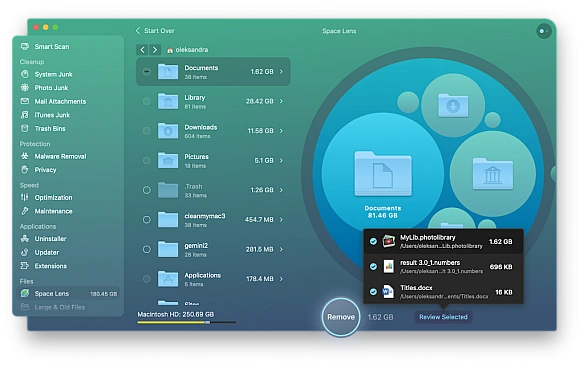
Task: Select the Uninstaller sidebar icon
Action: click(x=25, y=239)
